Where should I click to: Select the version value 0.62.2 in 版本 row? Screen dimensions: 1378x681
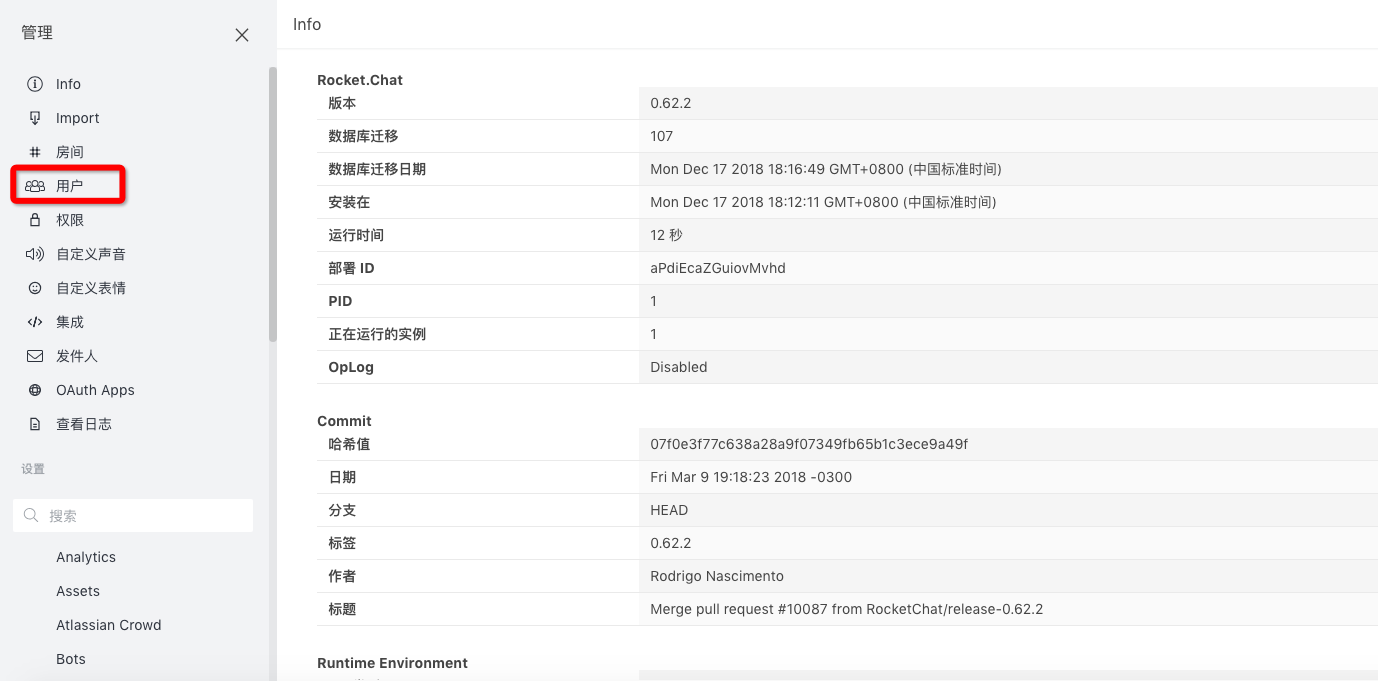point(671,103)
